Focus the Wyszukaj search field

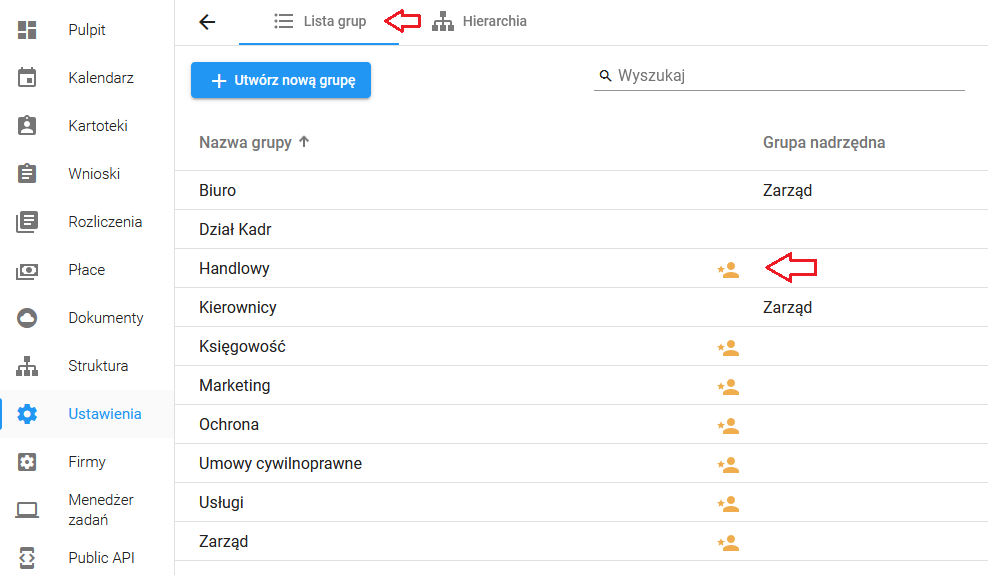[x=779, y=76]
